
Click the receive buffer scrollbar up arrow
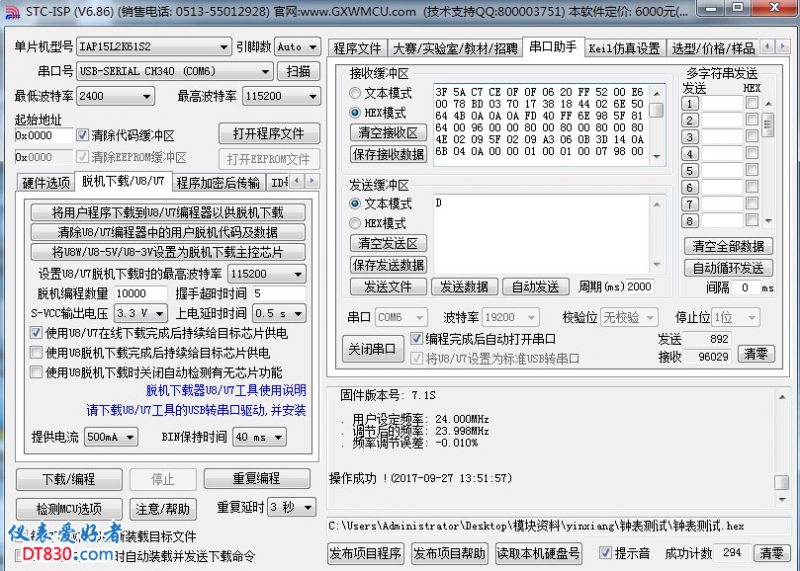tap(656, 92)
